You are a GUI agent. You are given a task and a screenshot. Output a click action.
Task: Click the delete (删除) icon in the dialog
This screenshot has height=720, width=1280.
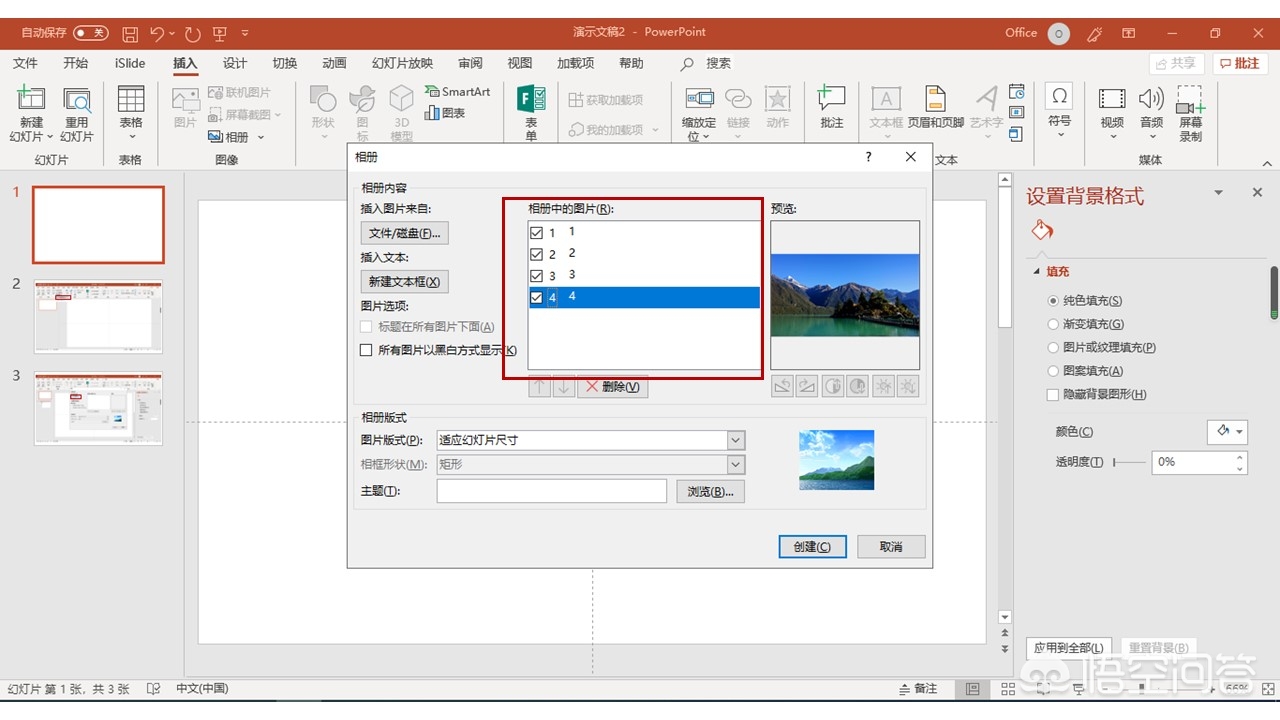coord(612,386)
